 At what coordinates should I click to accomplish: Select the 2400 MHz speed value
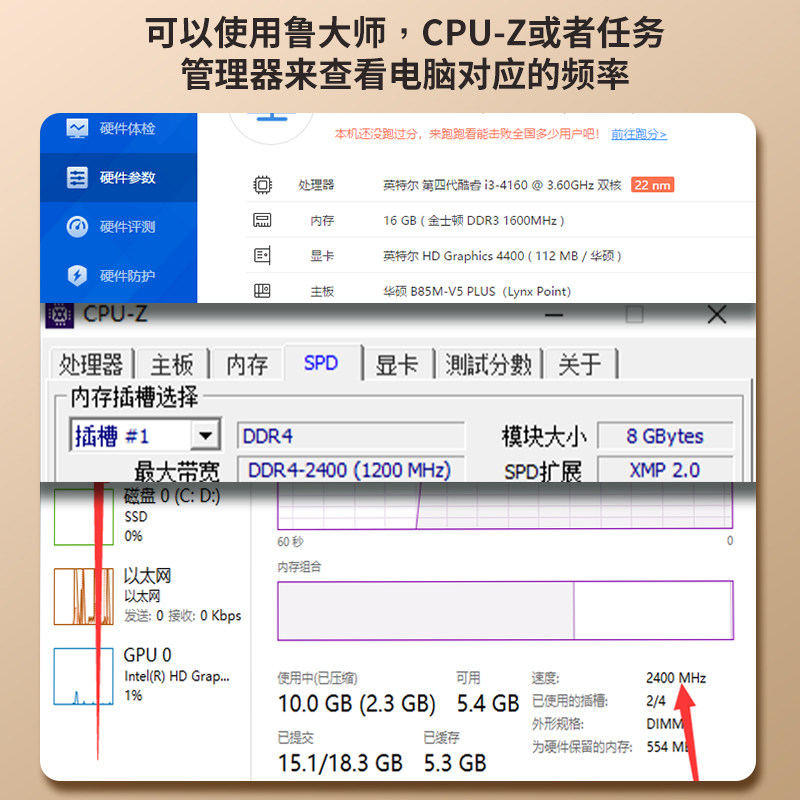(676, 678)
